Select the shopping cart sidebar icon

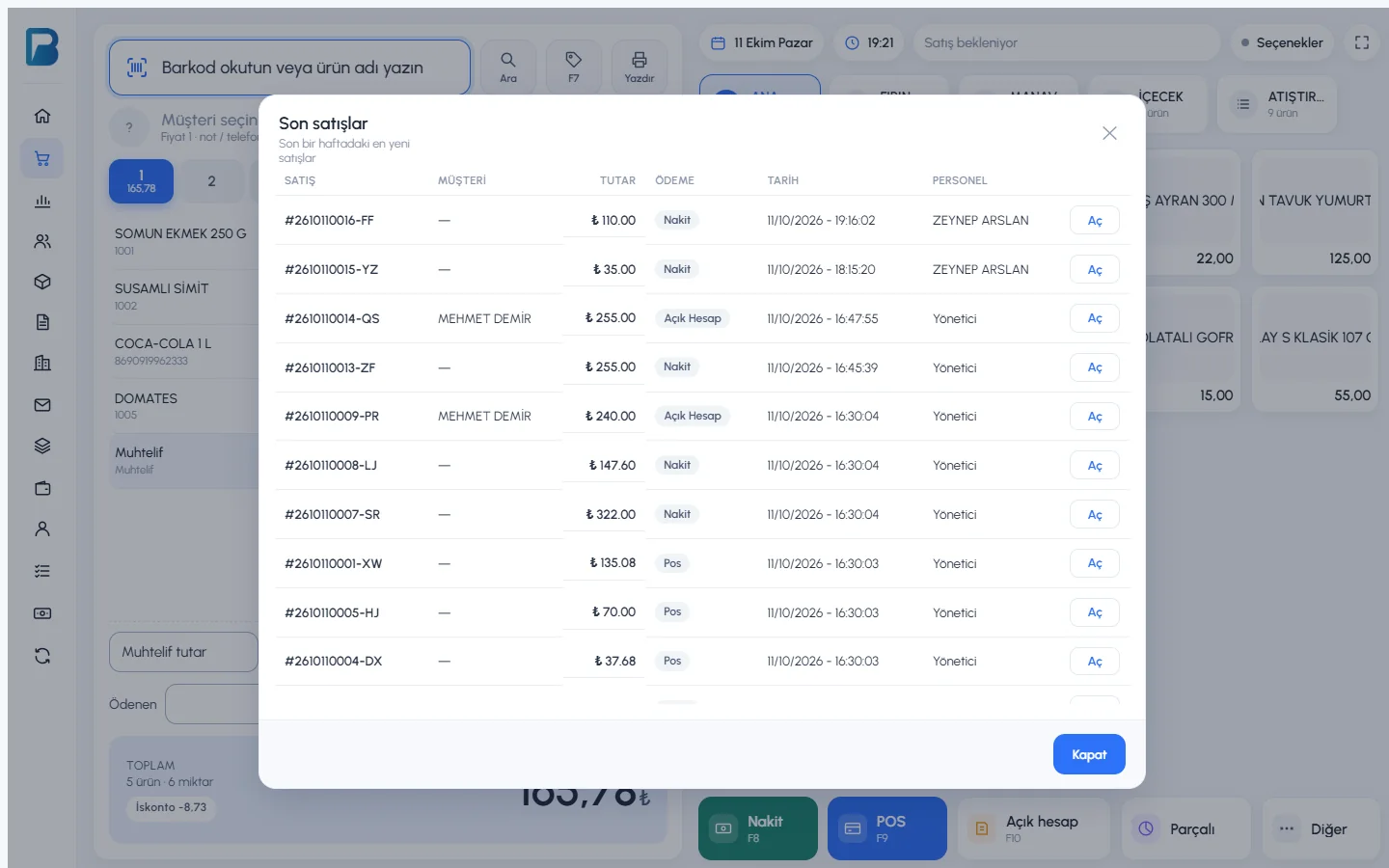pyautogui.click(x=42, y=159)
